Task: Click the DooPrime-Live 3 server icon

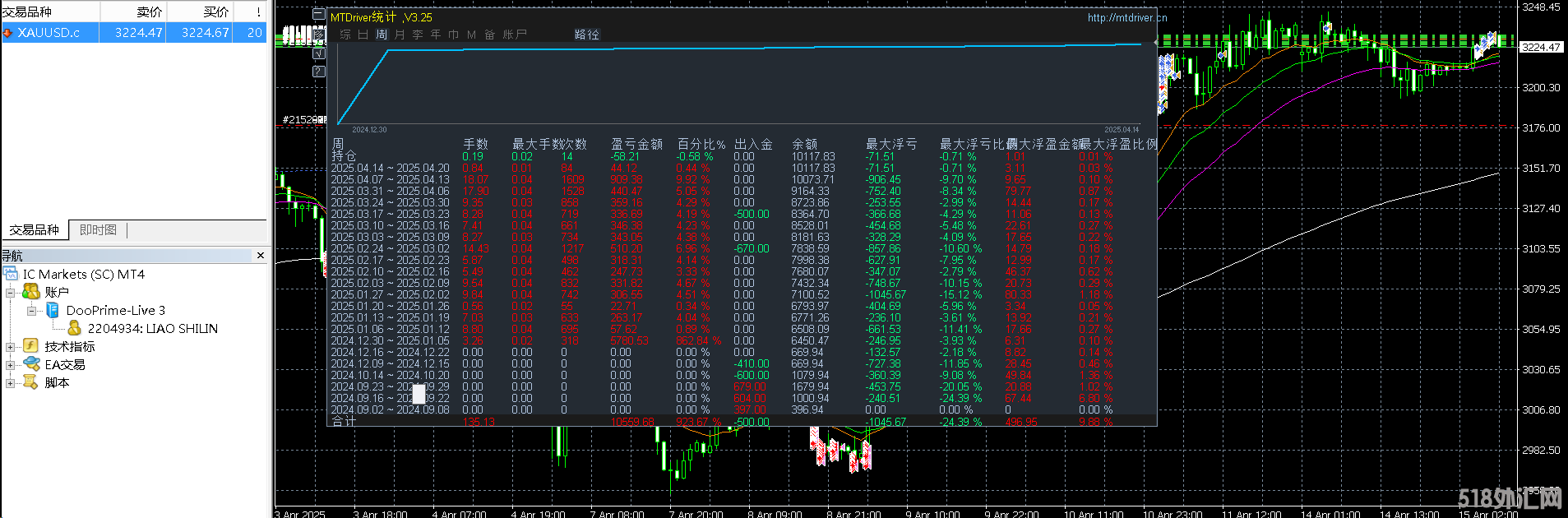Action: (53, 310)
